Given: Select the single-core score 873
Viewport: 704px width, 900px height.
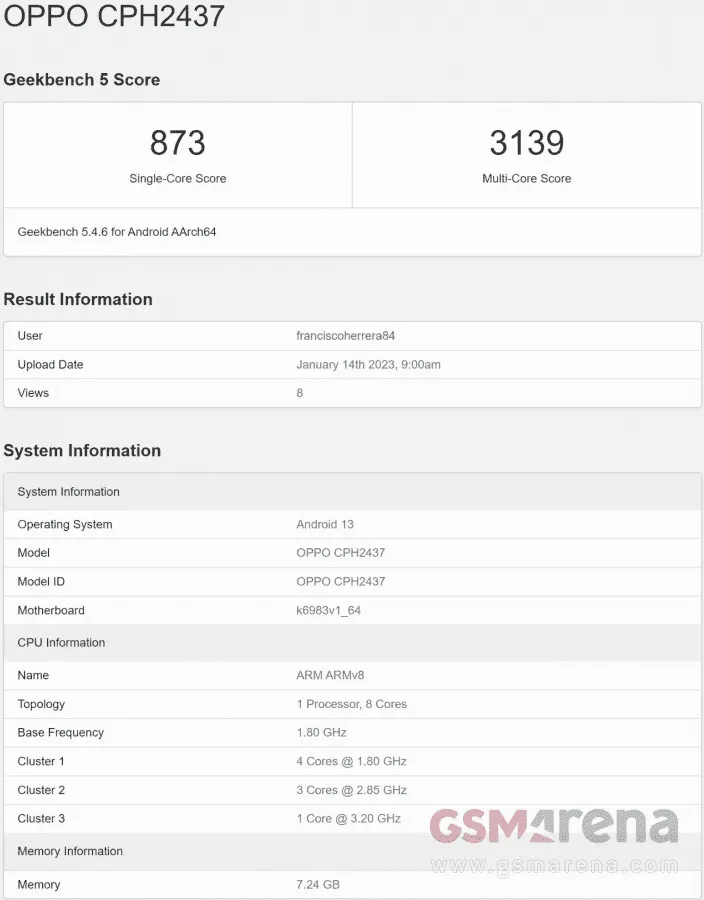Looking at the screenshot, I should click(178, 143).
